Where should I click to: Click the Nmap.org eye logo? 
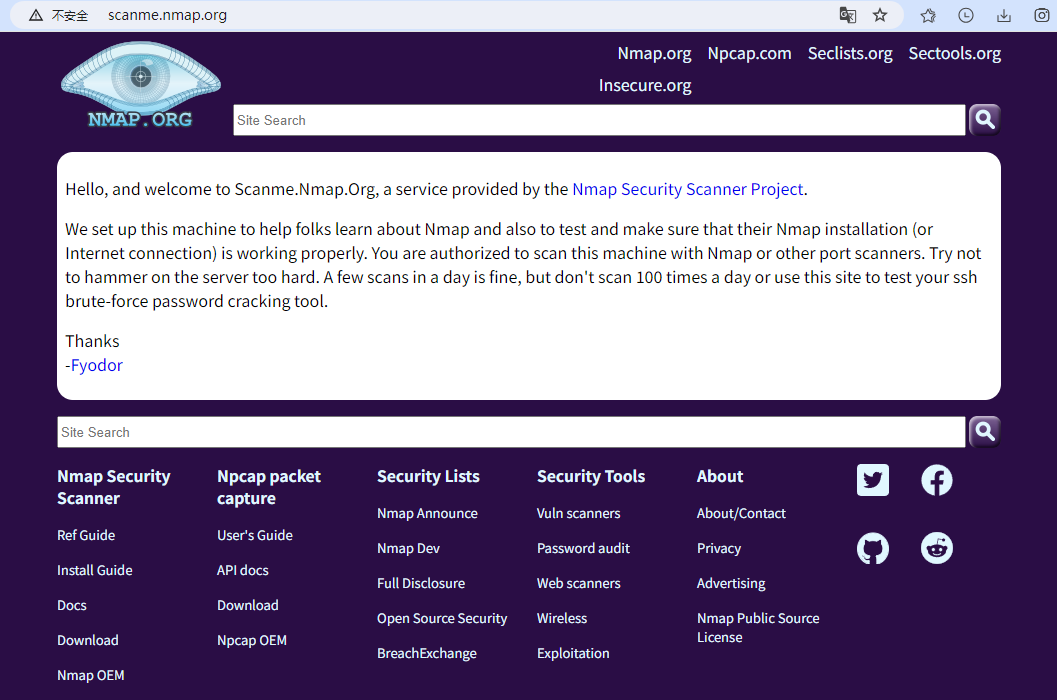tap(140, 86)
